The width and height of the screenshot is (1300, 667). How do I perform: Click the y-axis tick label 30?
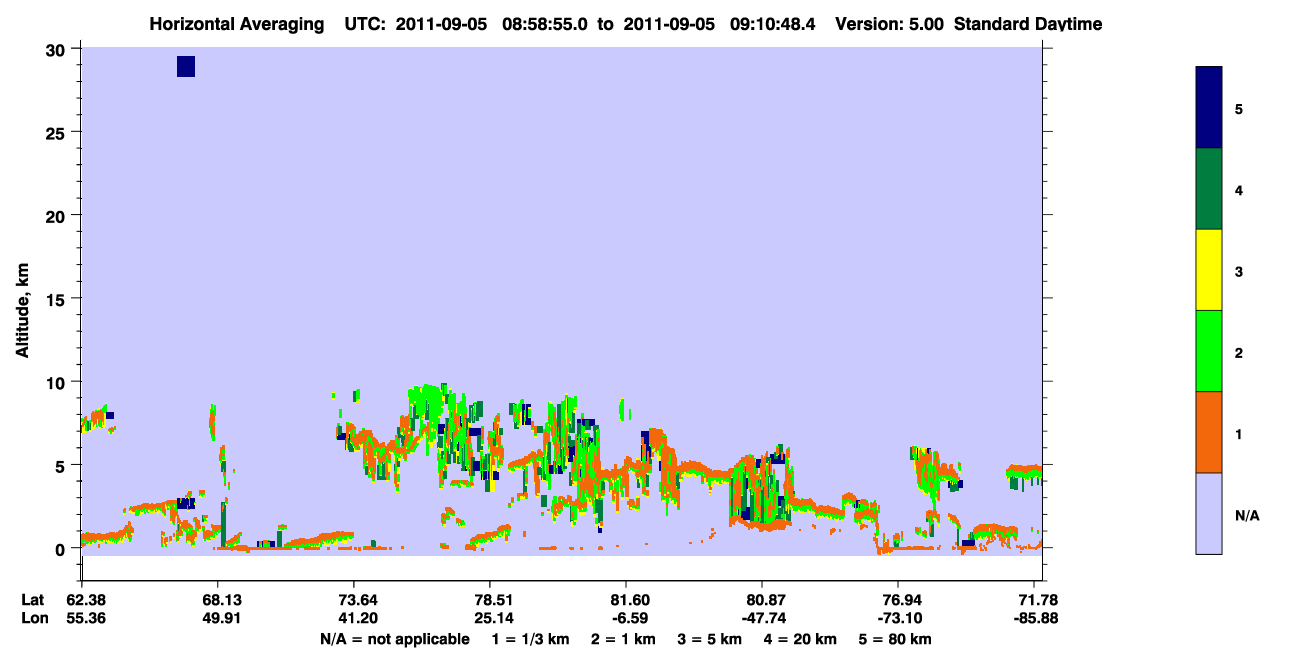[57, 49]
